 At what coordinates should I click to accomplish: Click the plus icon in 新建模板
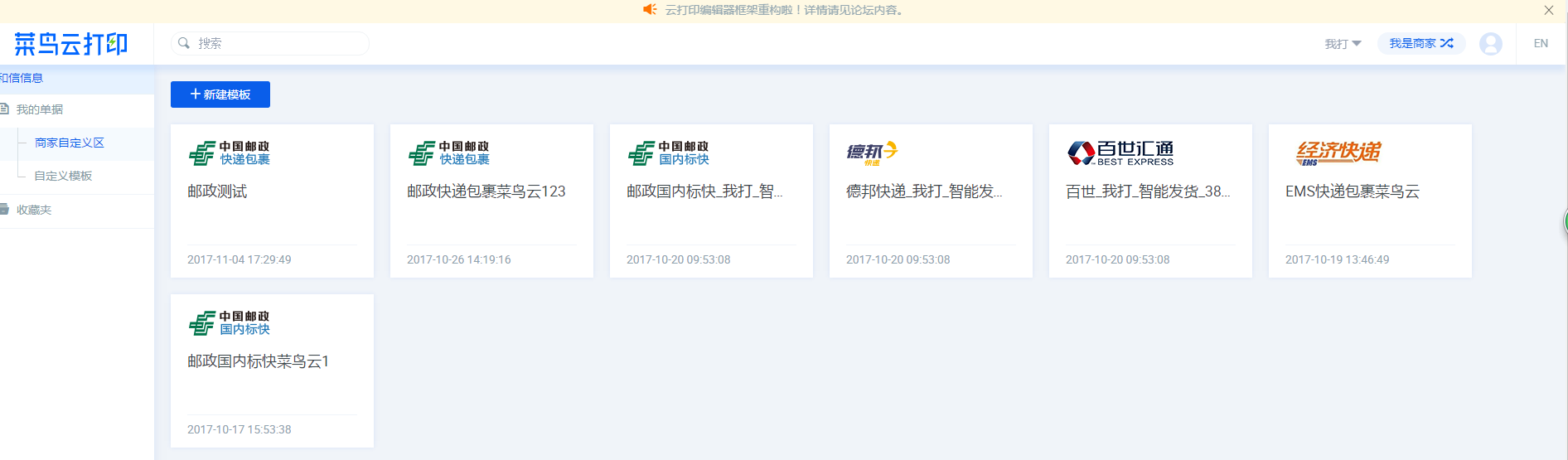point(196,94)
